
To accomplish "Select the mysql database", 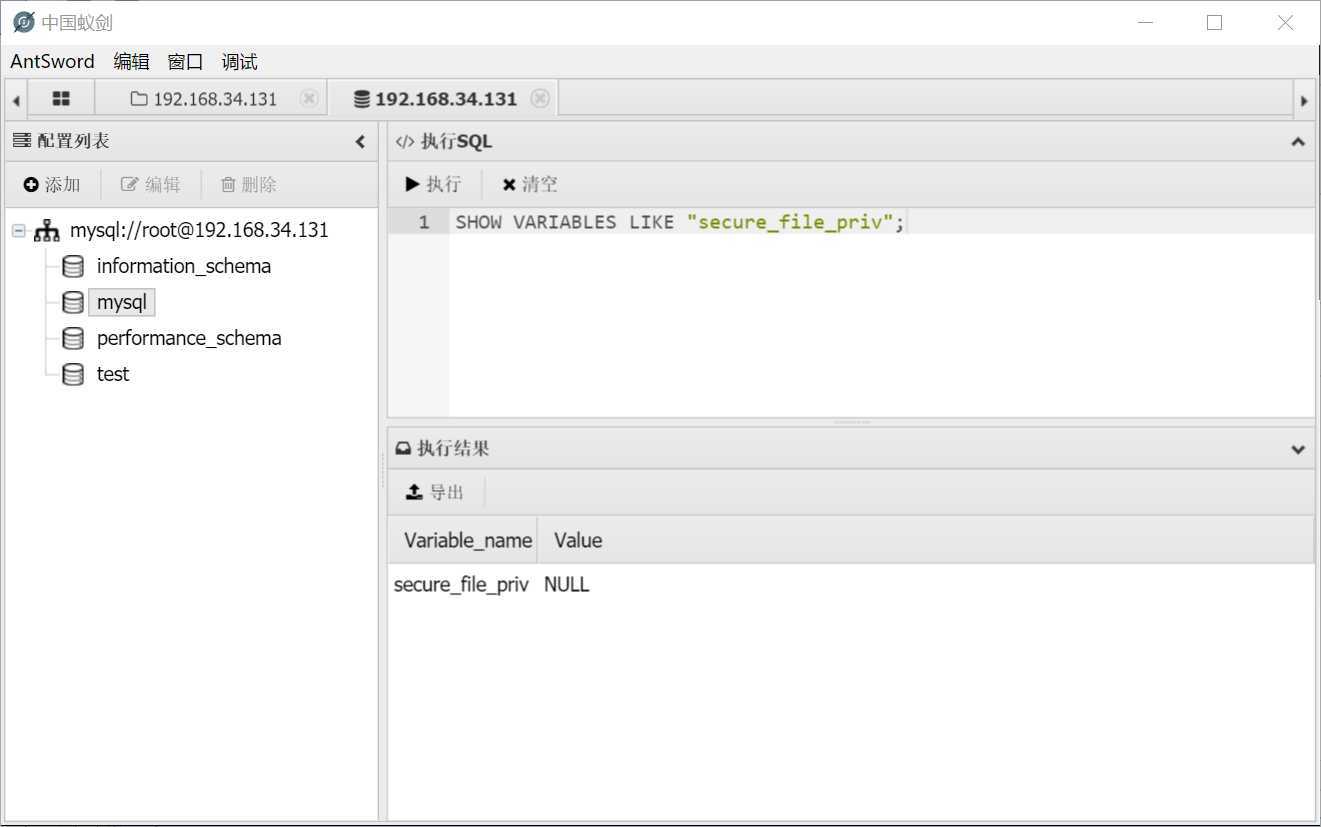I will click(x=122, y=302).
